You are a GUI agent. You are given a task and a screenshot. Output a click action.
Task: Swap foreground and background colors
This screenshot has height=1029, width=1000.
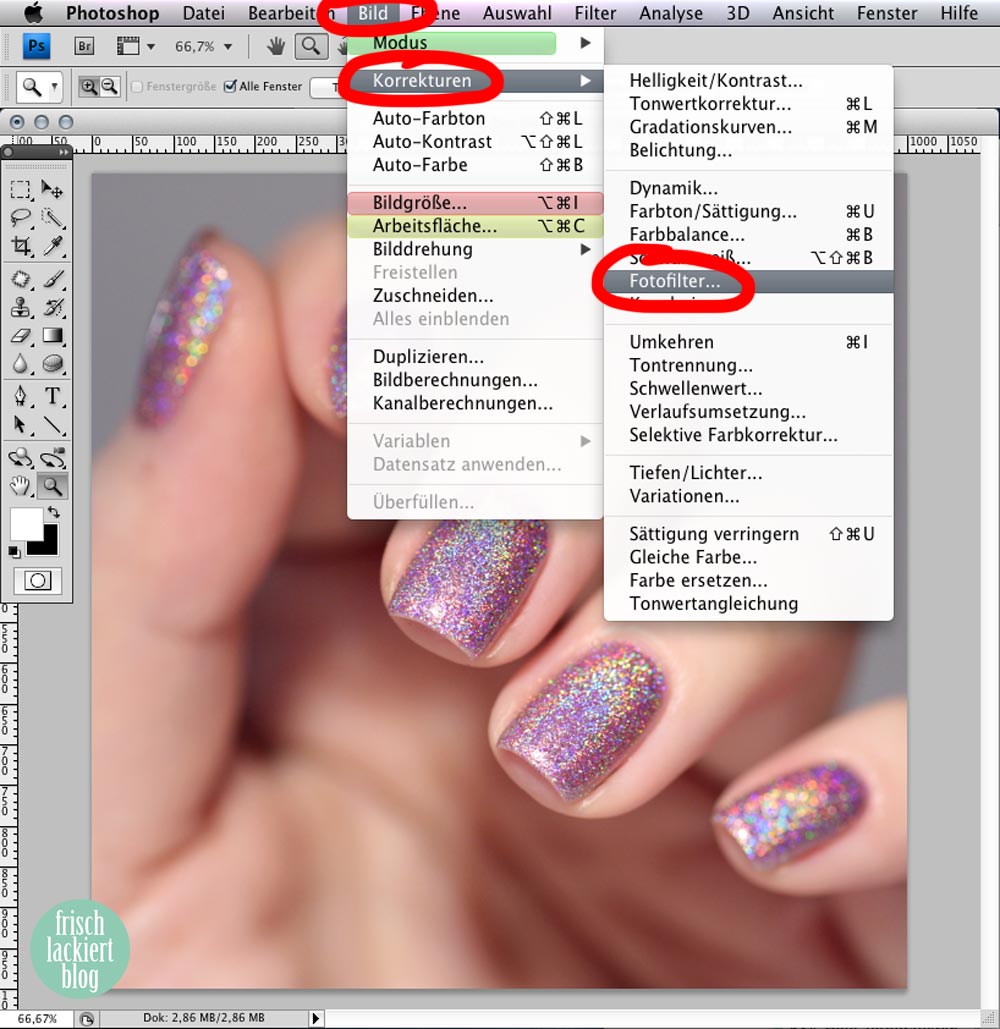coord(54,512)
